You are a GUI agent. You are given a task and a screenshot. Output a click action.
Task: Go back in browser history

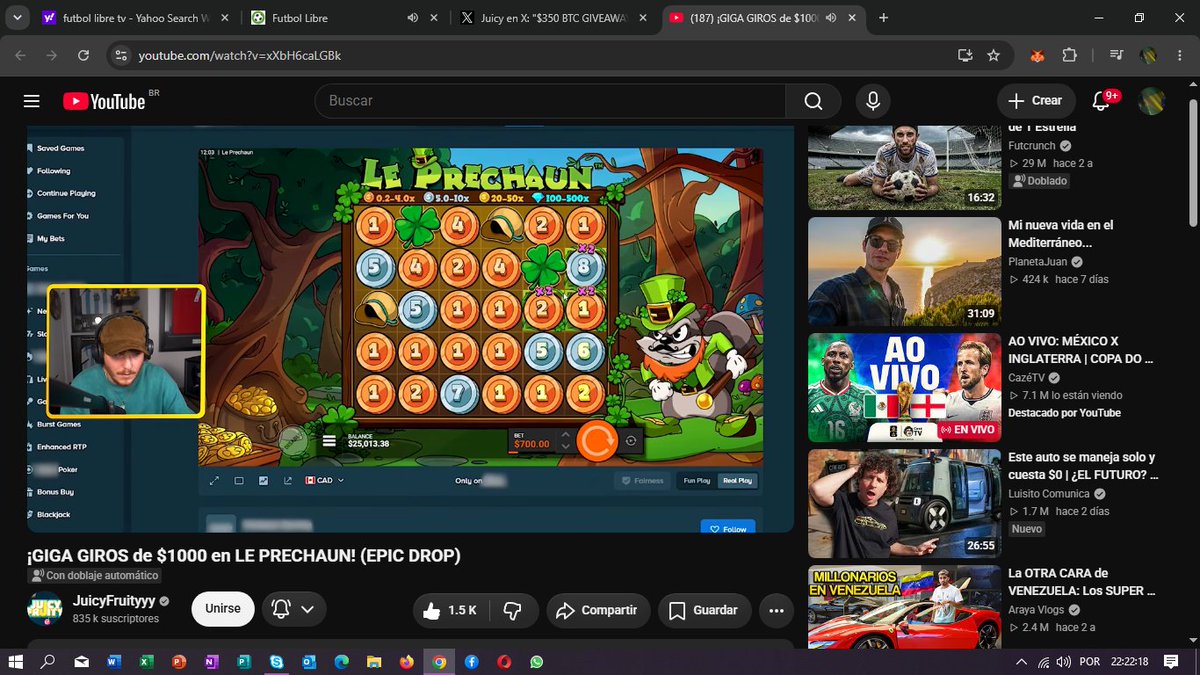[x=20, y=56]
